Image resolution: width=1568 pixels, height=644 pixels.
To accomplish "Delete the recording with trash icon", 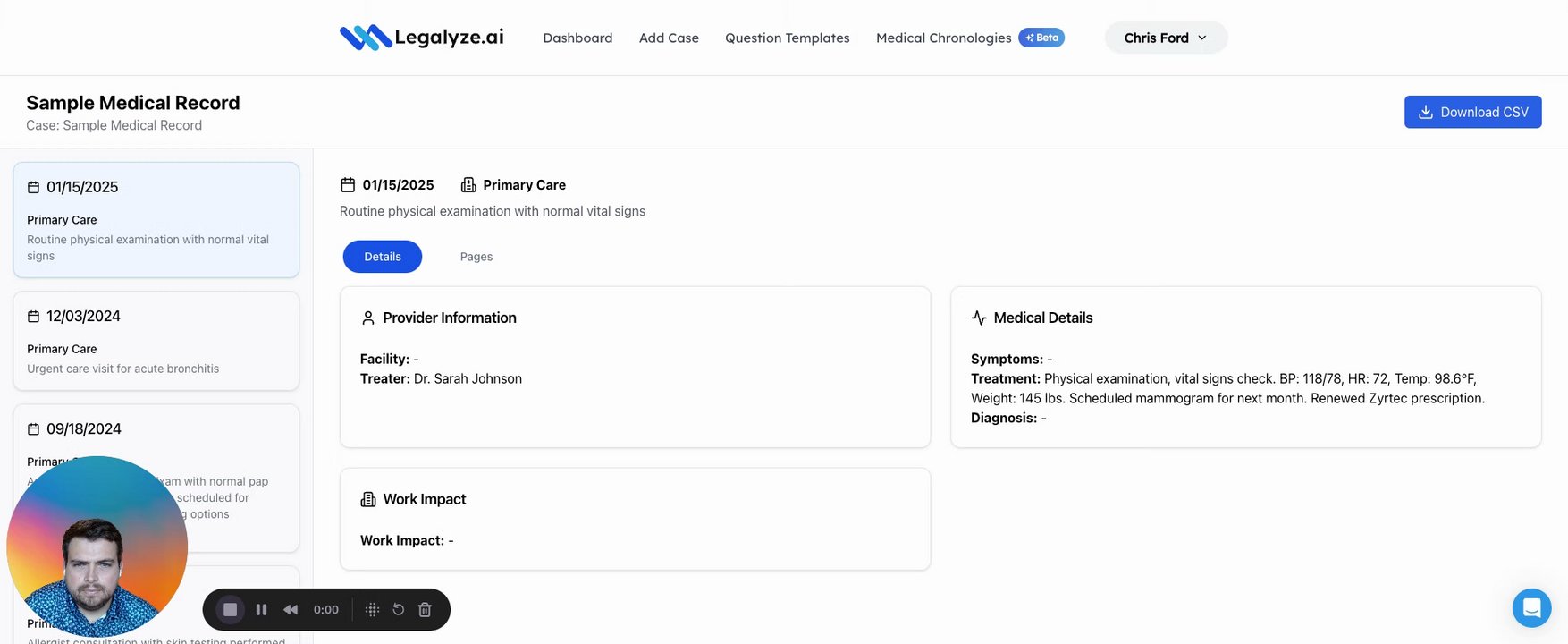I will 426,610.
